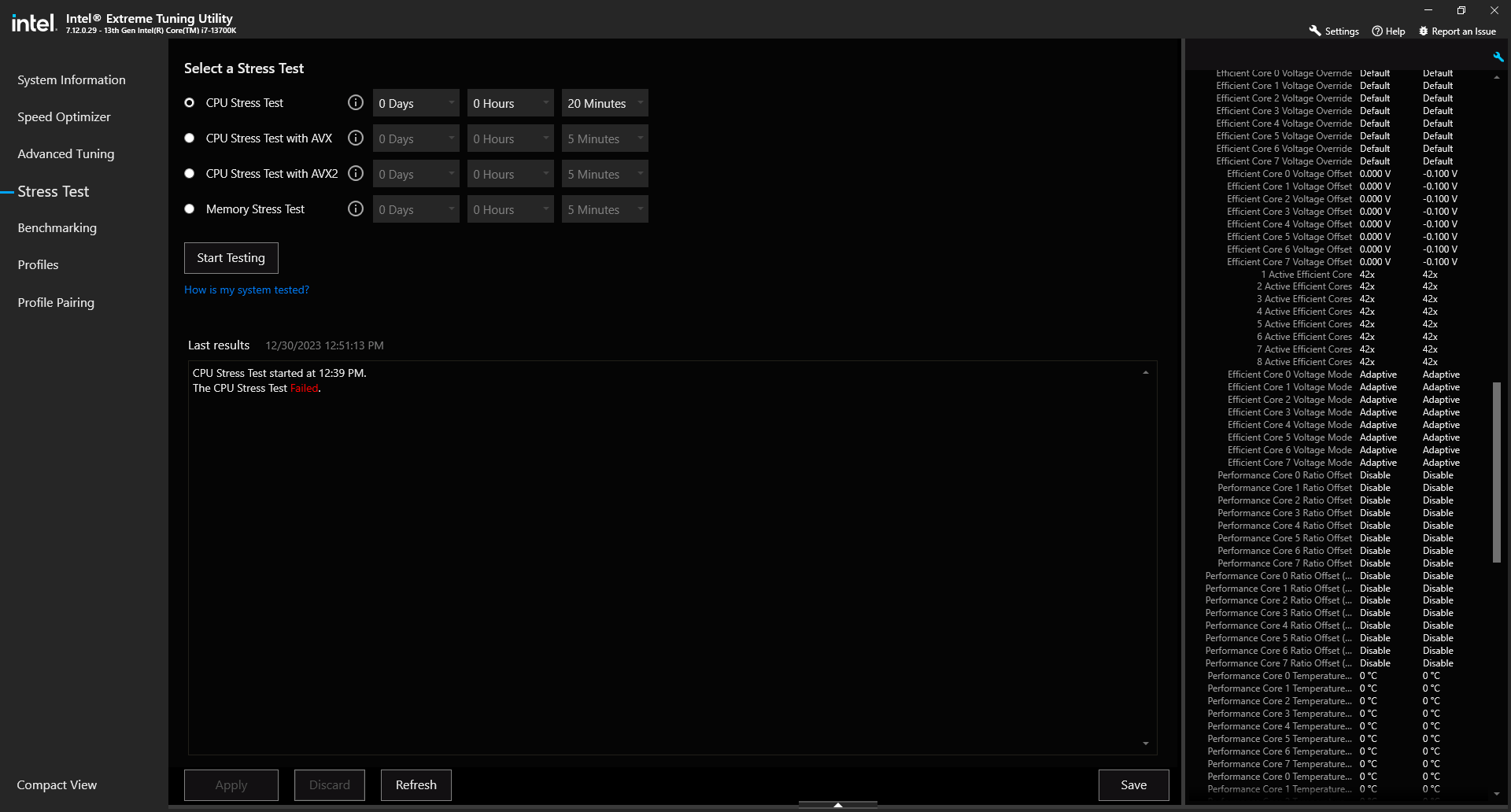The height and width of the screenshot is (812, 1511).
Task: Open Hours dropdown for Memory Stress Test
Action: (511, 209)
